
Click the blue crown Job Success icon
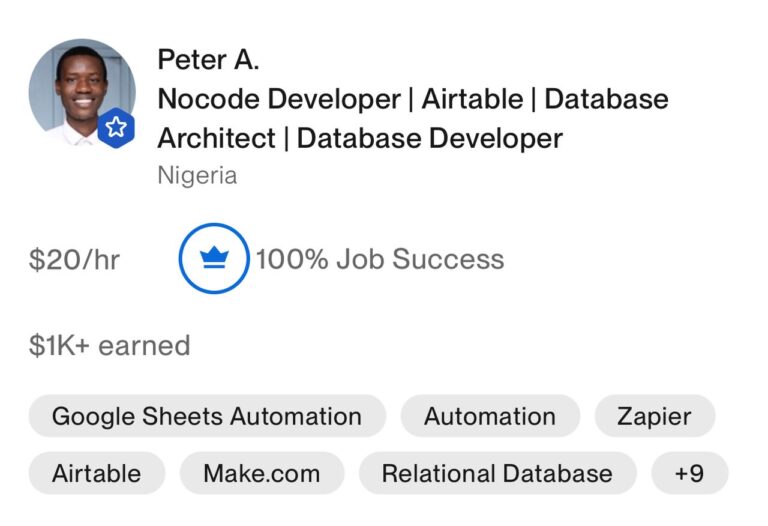tap(214, 258)
